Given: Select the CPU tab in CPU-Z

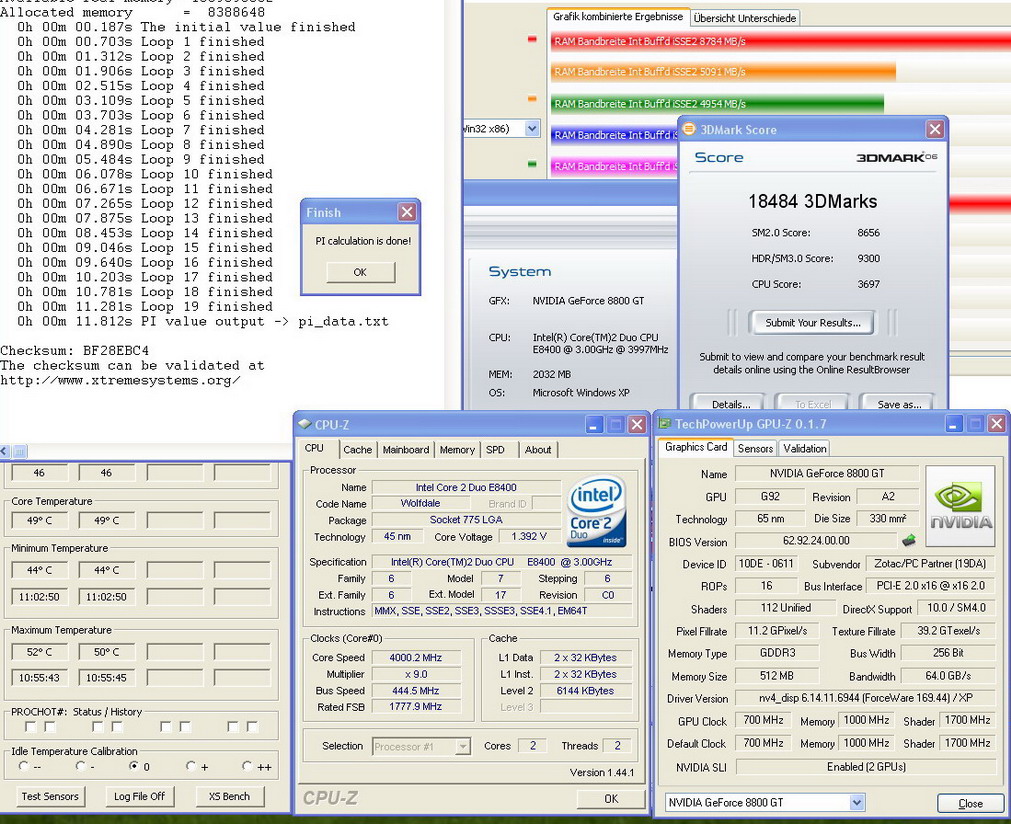Looking at the screenshot, I should point(315,448).
